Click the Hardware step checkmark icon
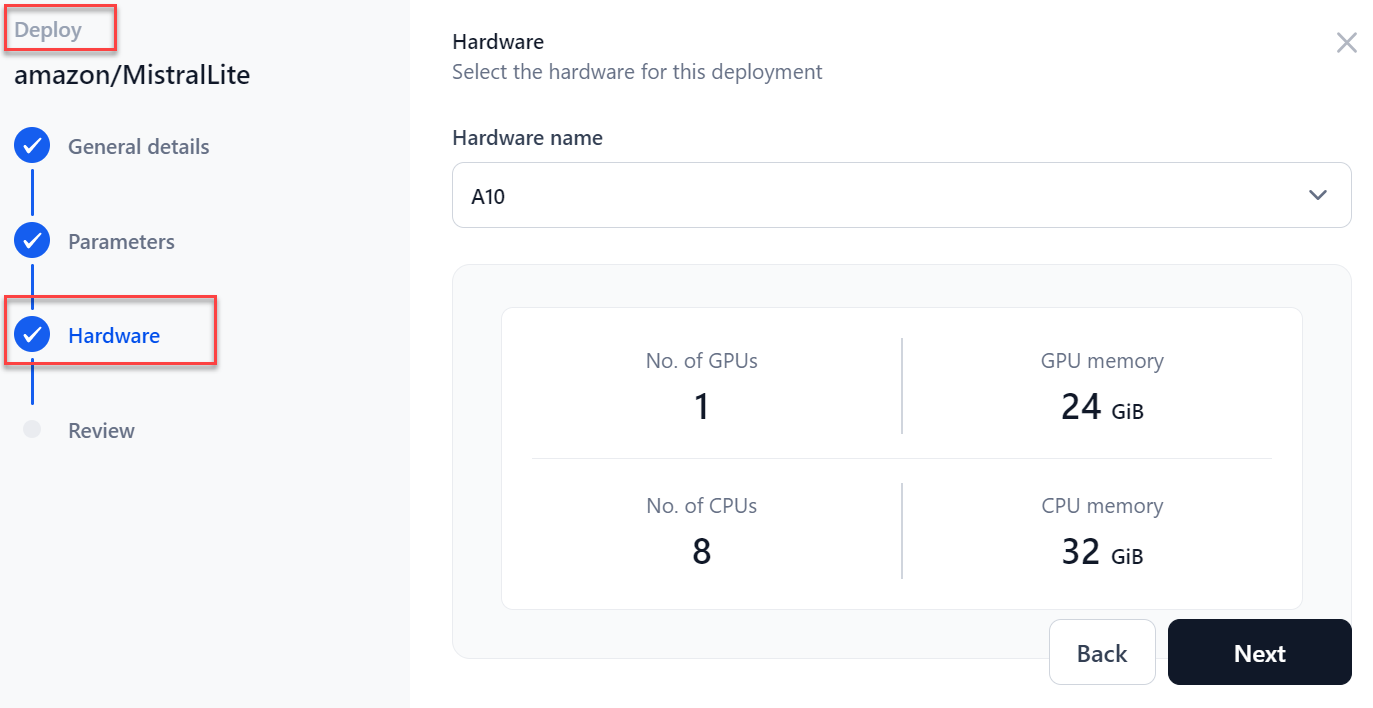This screenshot has height=708, width=1373. (x=32, y=336)
